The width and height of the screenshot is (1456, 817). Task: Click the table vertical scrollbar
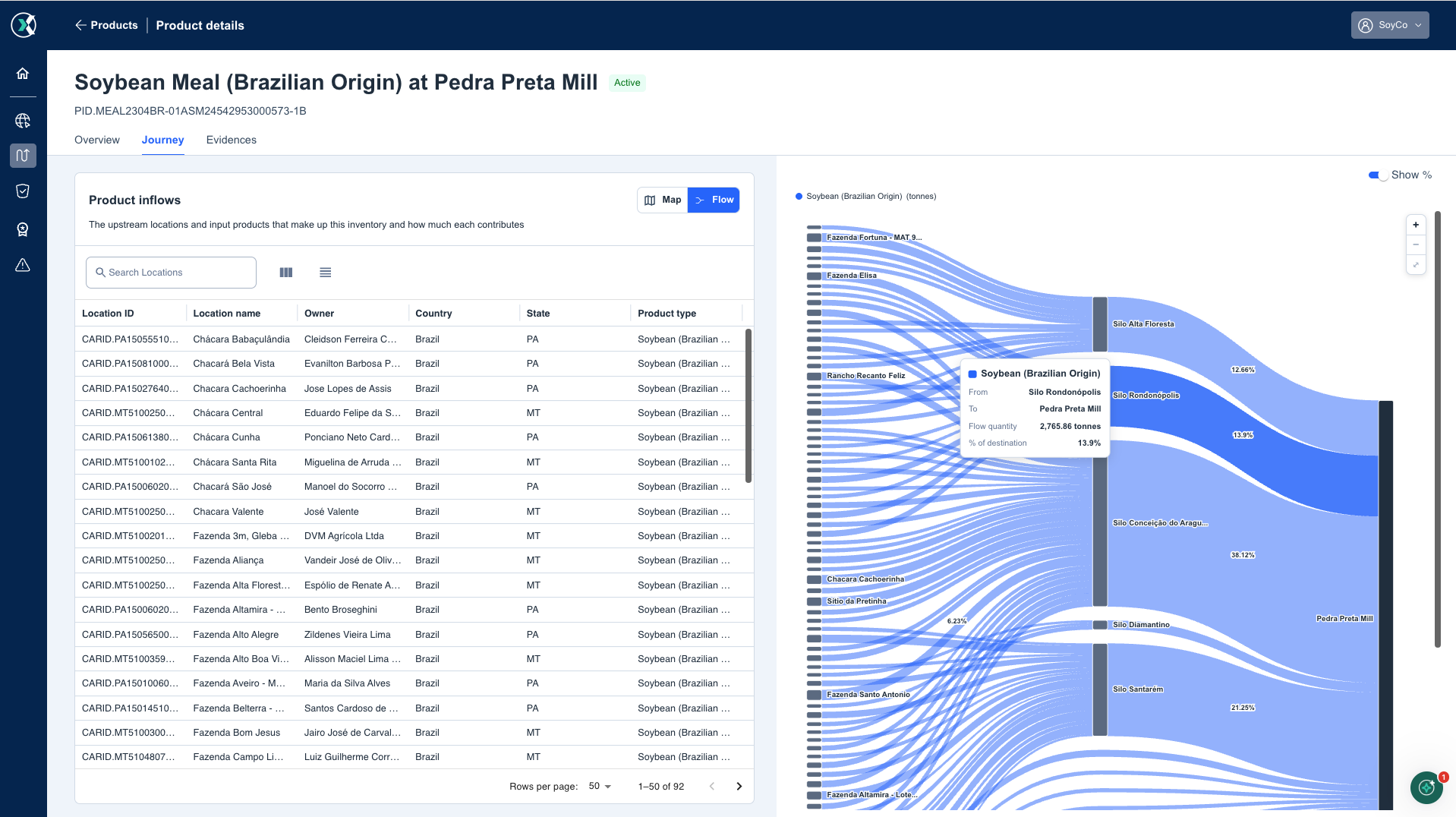pos(748,406)
